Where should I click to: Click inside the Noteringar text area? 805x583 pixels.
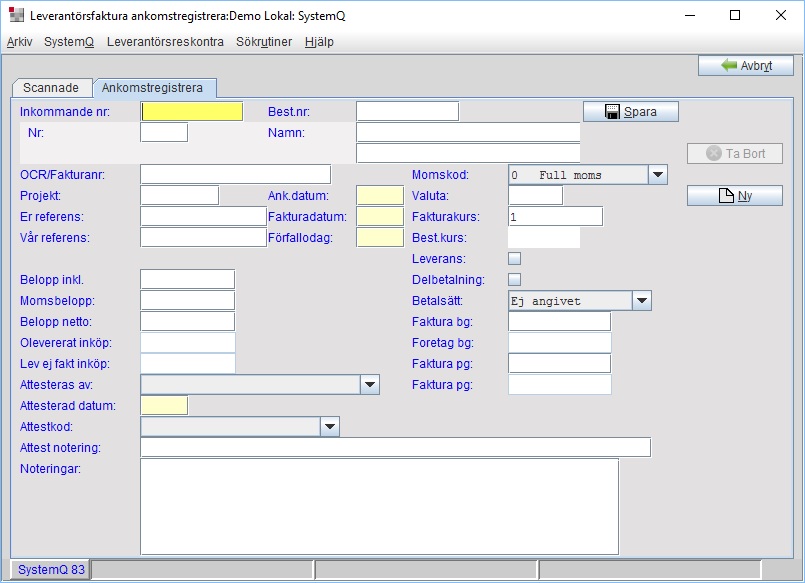click(379, 505)
